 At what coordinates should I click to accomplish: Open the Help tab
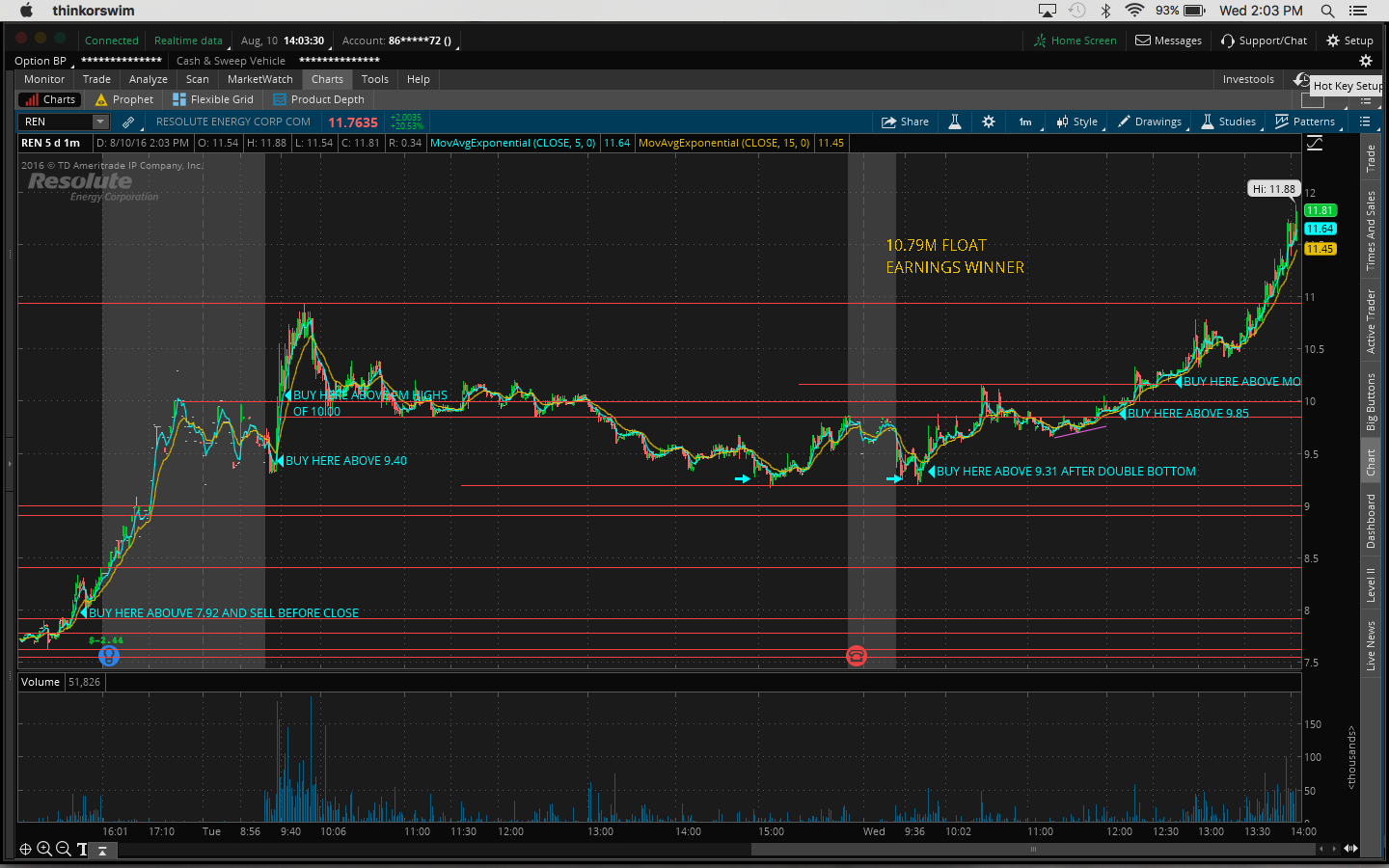419,79
